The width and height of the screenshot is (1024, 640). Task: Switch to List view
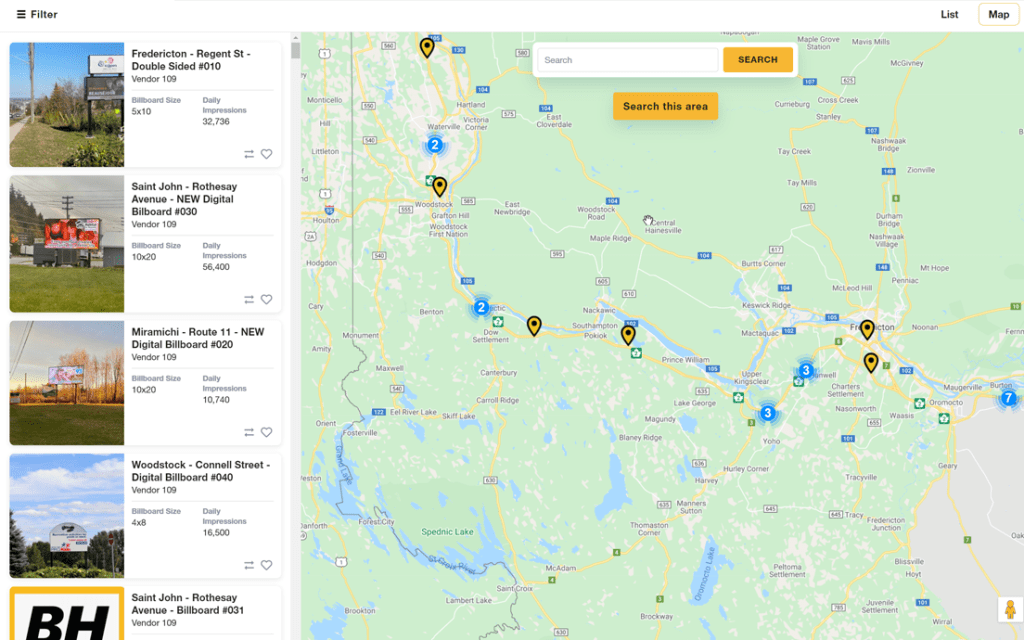click(949, 14)
